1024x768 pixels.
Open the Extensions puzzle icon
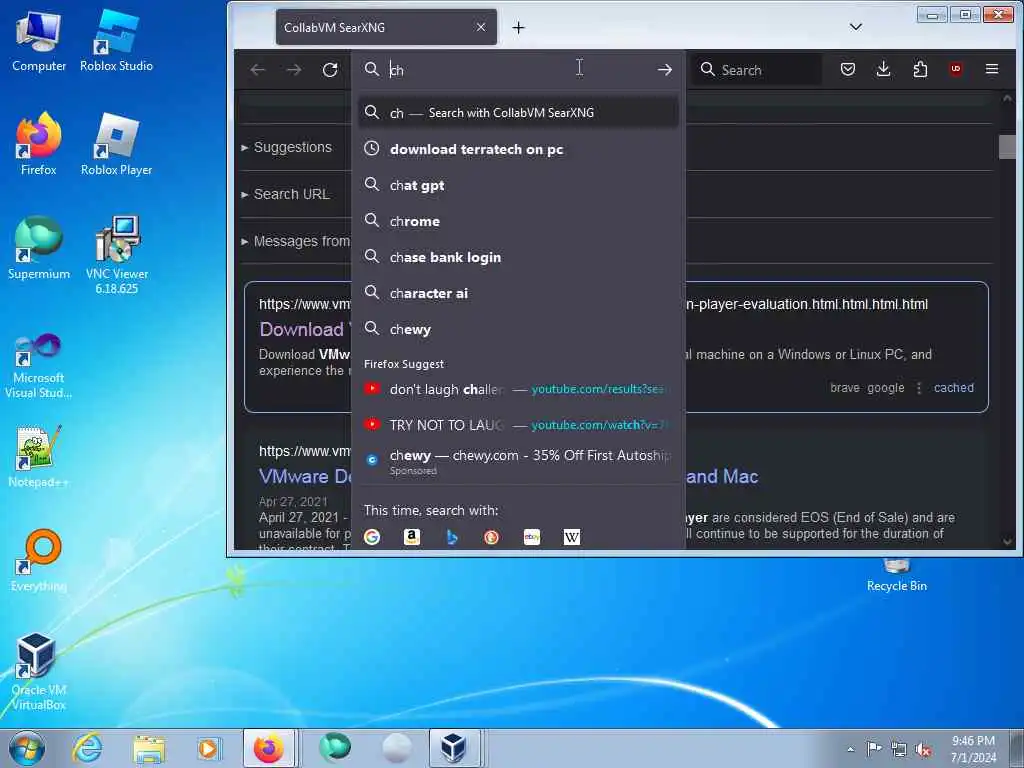point(920,69)
